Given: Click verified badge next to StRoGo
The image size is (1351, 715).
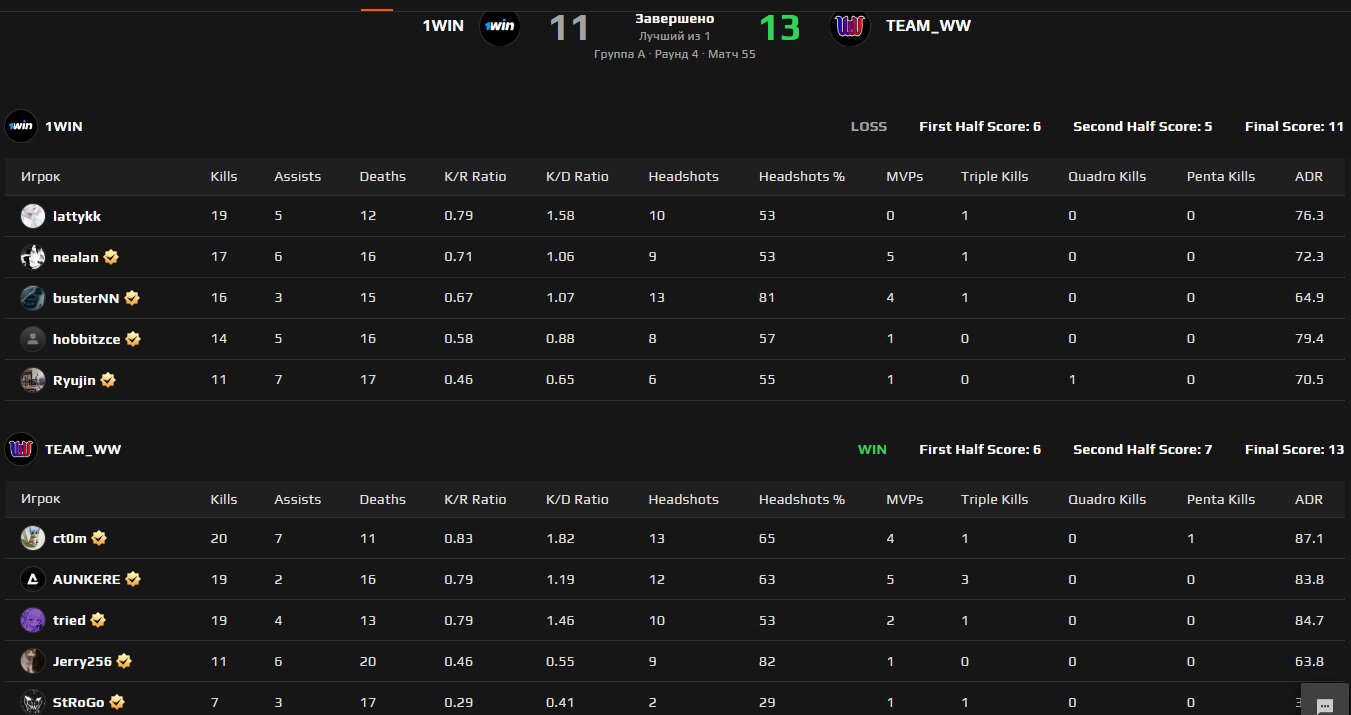Looking at the screenshot, I should 117,702.
